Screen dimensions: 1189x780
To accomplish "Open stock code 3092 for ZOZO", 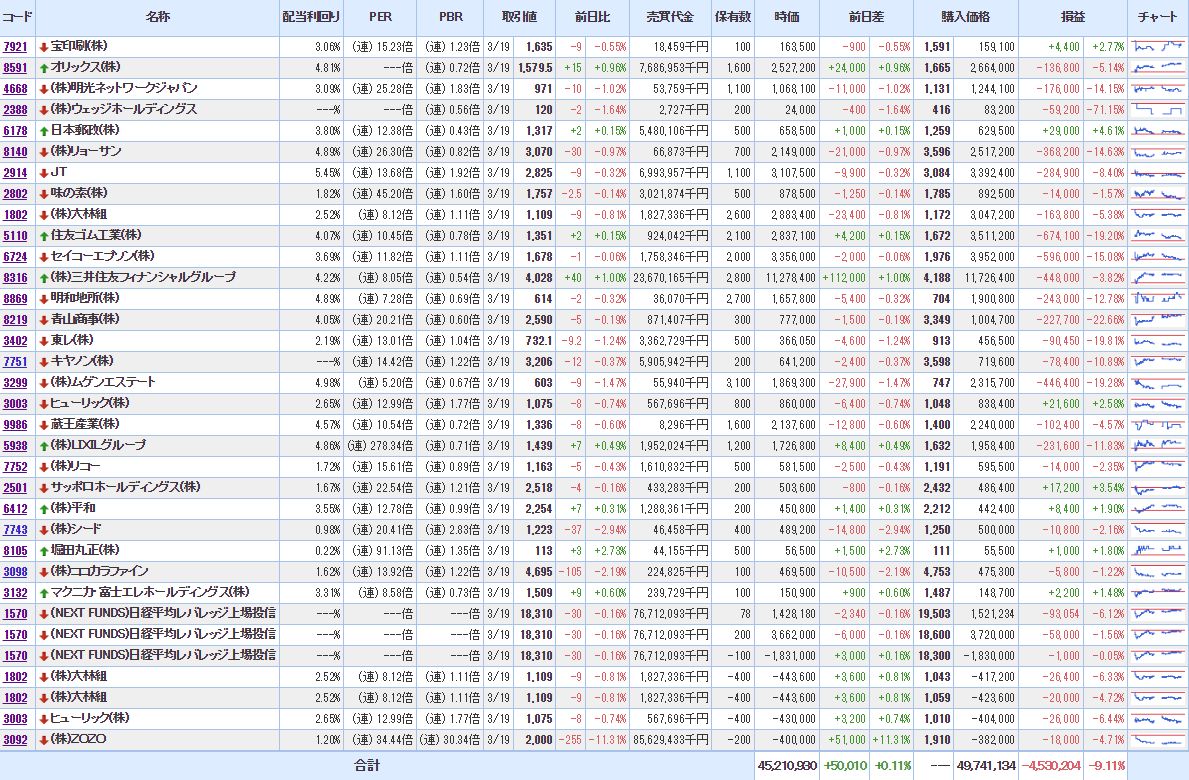I will [x=16, y=739].
